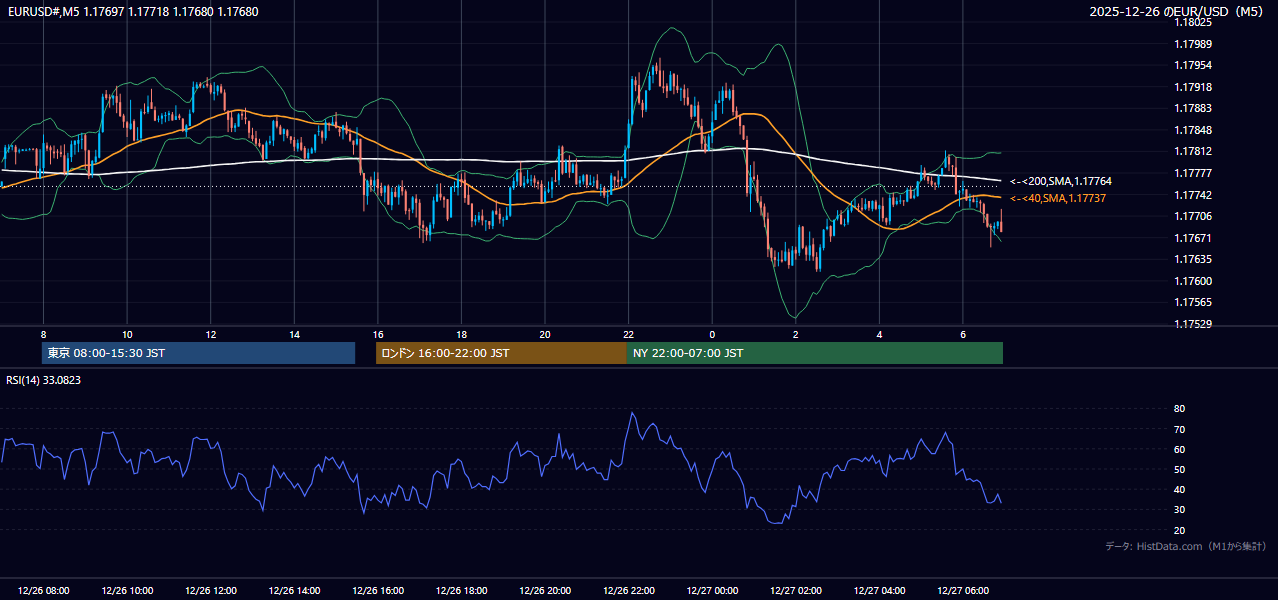Click price axis label 1.17883
Viewport: 1278px width, 600px height.
tap(1192, 108)
